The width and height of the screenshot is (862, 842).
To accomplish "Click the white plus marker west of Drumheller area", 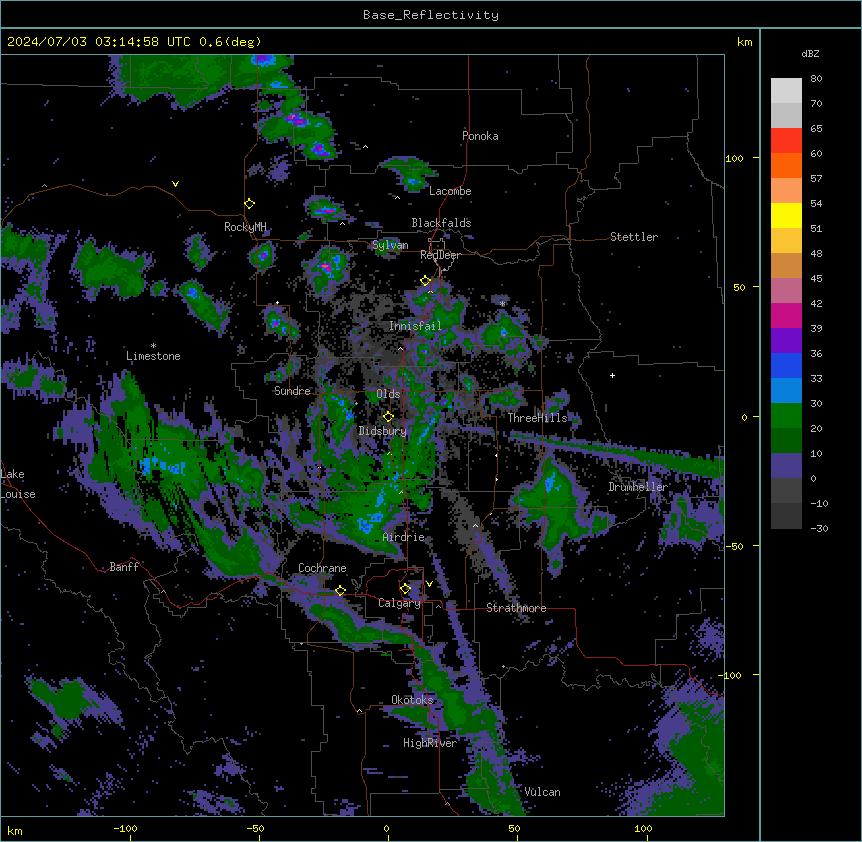I will click(612, 375).
